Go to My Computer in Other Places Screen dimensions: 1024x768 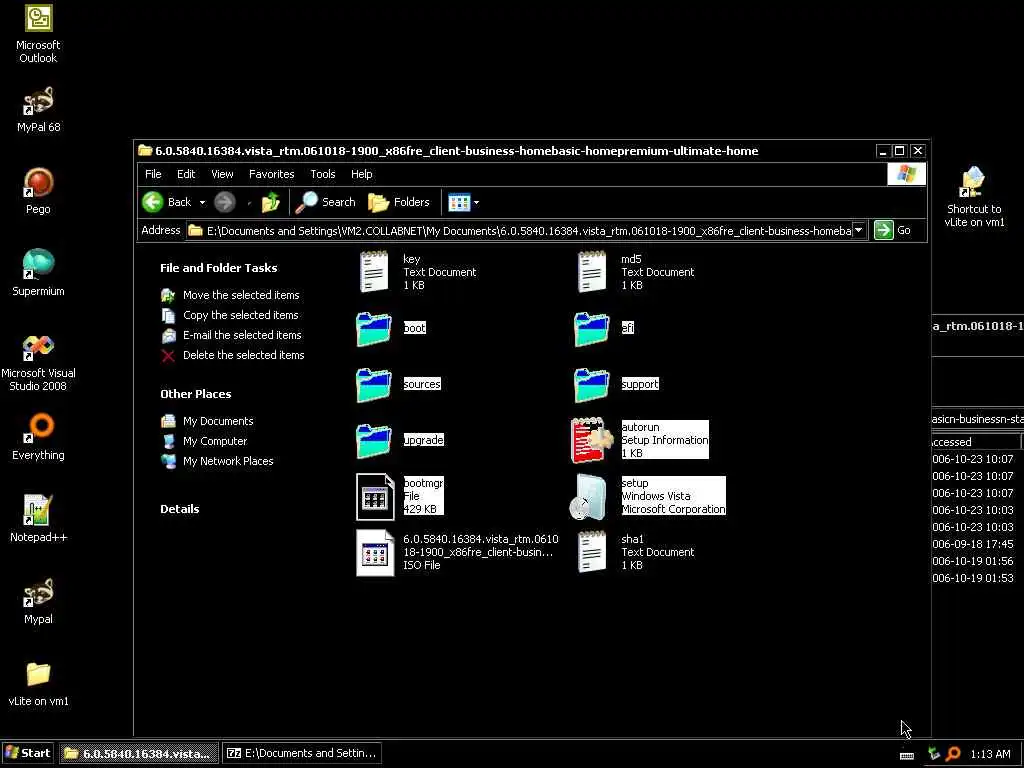click(215, 441)
